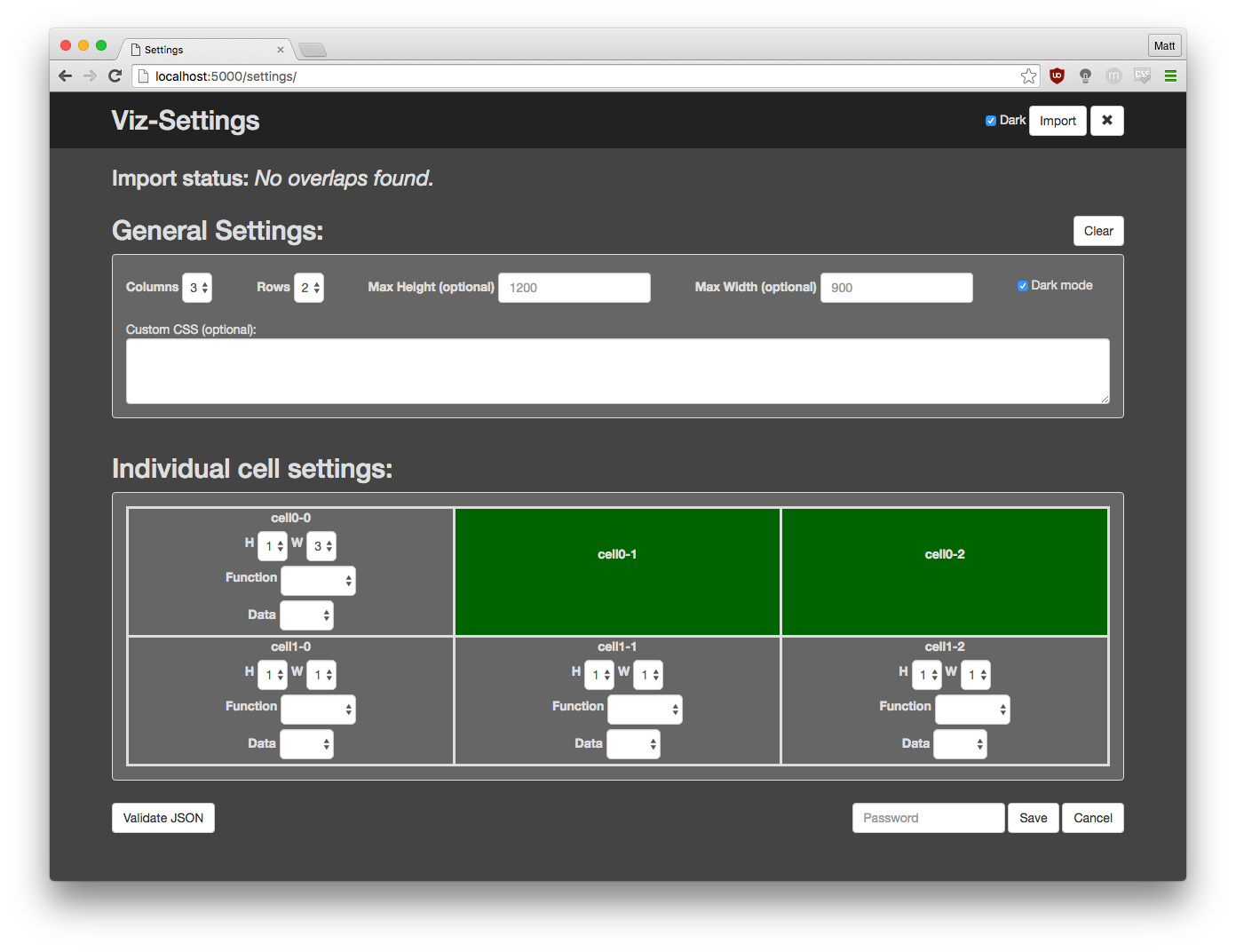Open cell1-1 Function dropdown
The image size is (1236, 952).
pyautogui.click(x=645, y=710)
